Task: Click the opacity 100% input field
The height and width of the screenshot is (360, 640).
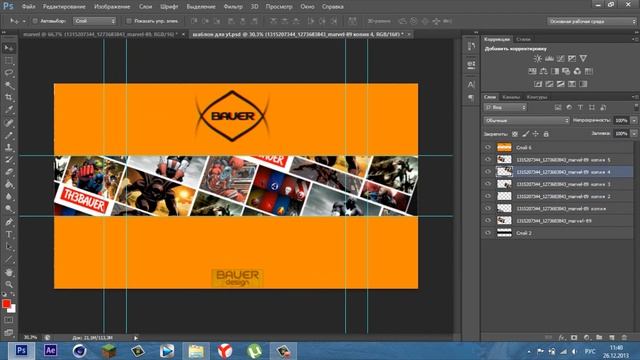Action: point(621,120)
